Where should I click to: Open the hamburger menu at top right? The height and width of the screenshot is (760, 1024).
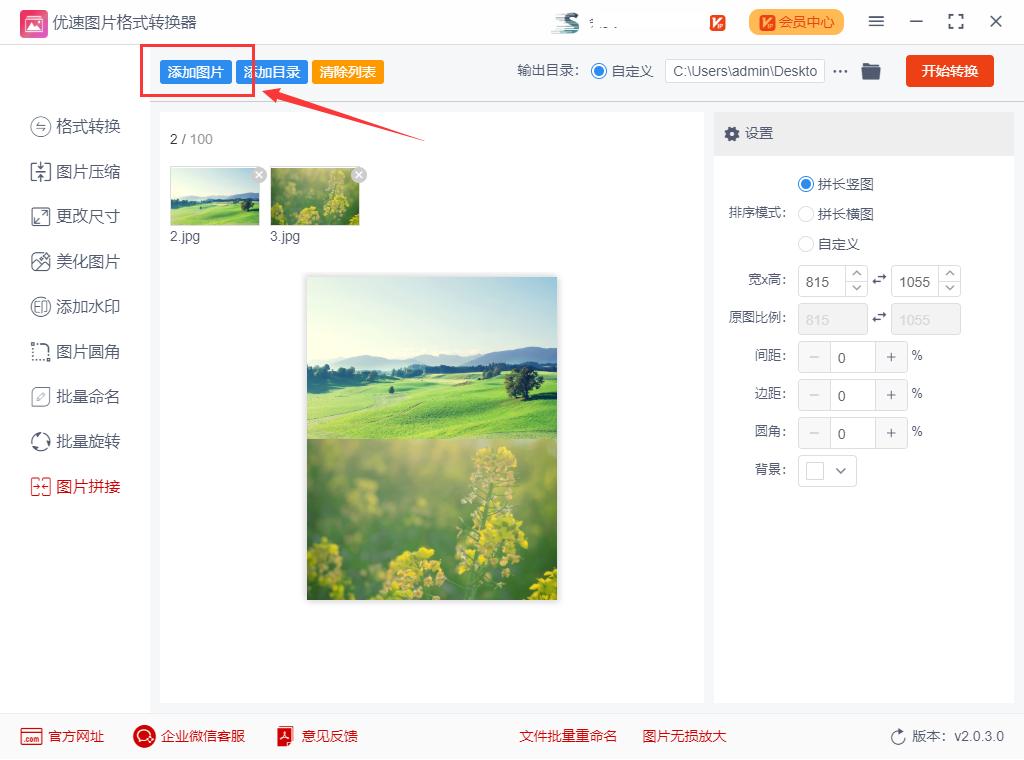pos(876,21)
